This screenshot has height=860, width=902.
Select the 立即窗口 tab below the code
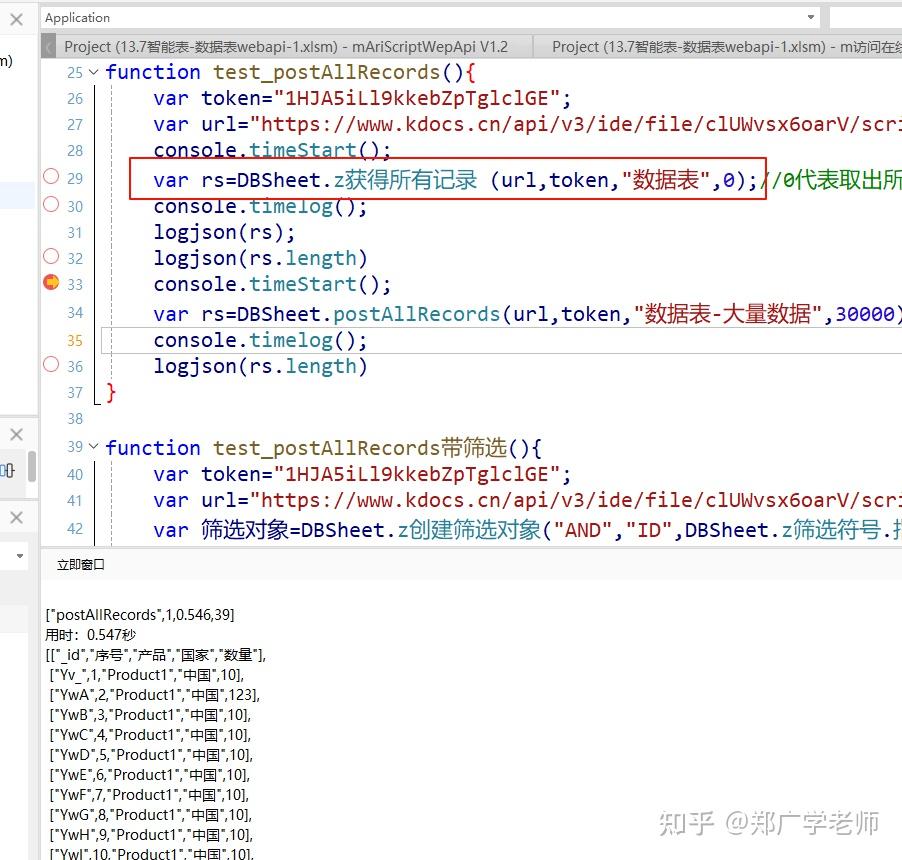point(80,563)
